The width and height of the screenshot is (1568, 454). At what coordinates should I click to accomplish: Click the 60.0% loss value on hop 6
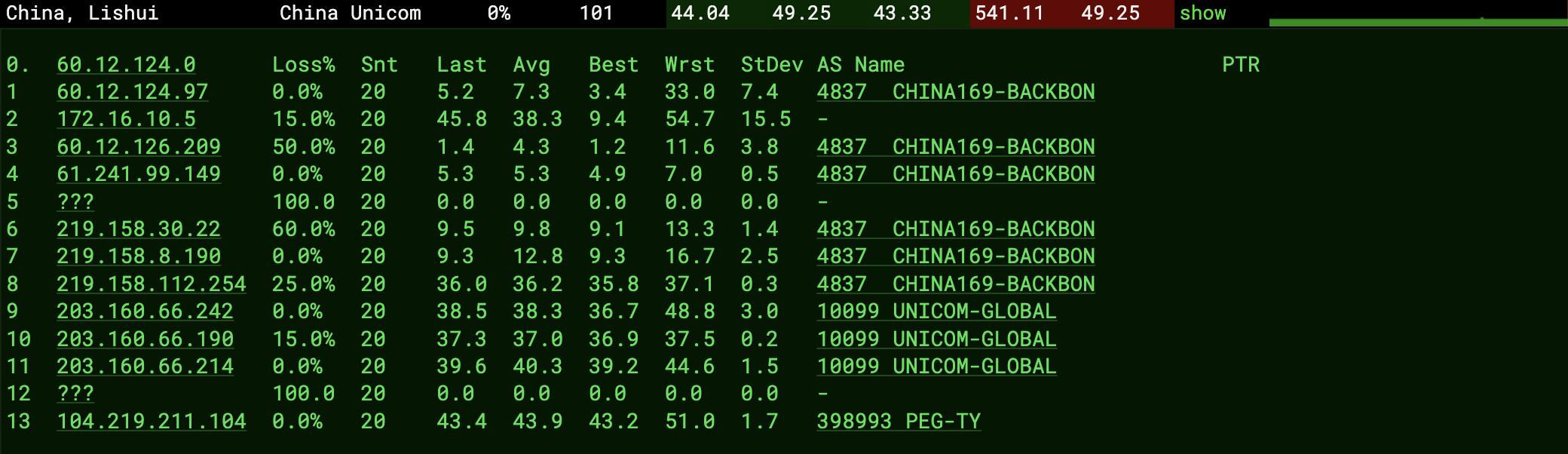304,229
